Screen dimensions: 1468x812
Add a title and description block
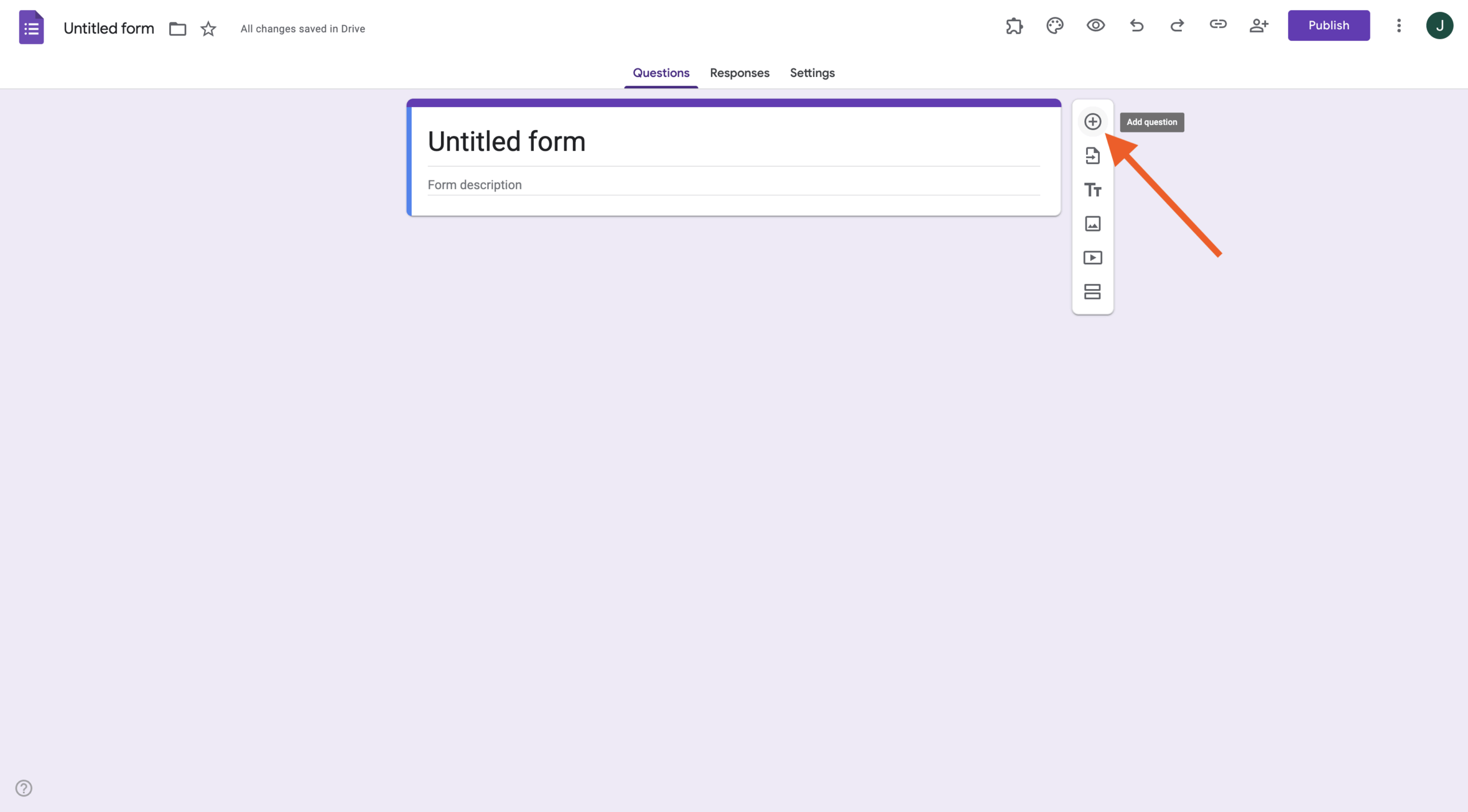pyautogui.click(x=1092, y=189)
